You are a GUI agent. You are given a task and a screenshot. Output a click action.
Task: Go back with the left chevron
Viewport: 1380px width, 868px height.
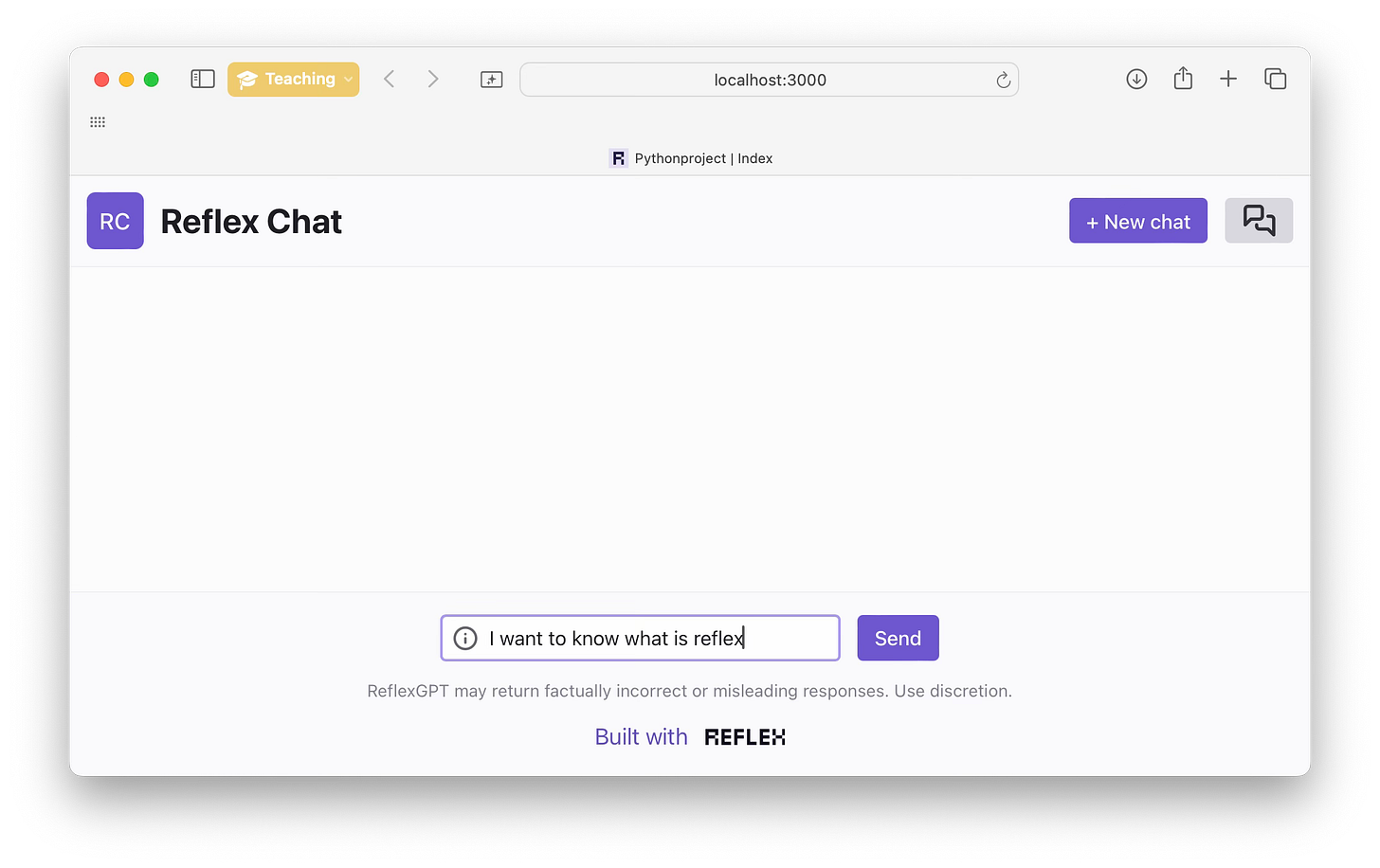click(389, 80)
